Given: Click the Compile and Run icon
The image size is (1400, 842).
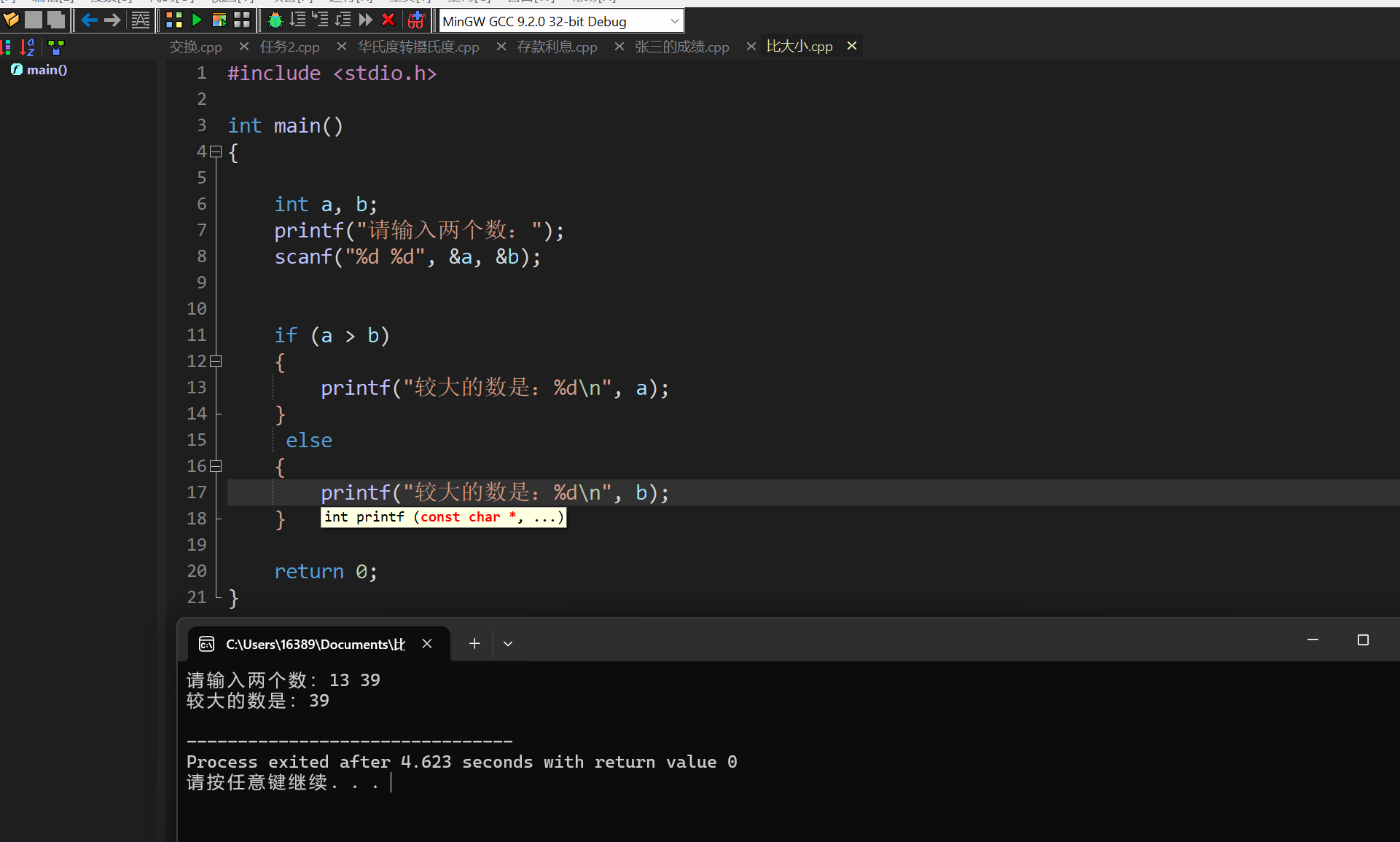Looking at the screenshot, I should [219, 20].
